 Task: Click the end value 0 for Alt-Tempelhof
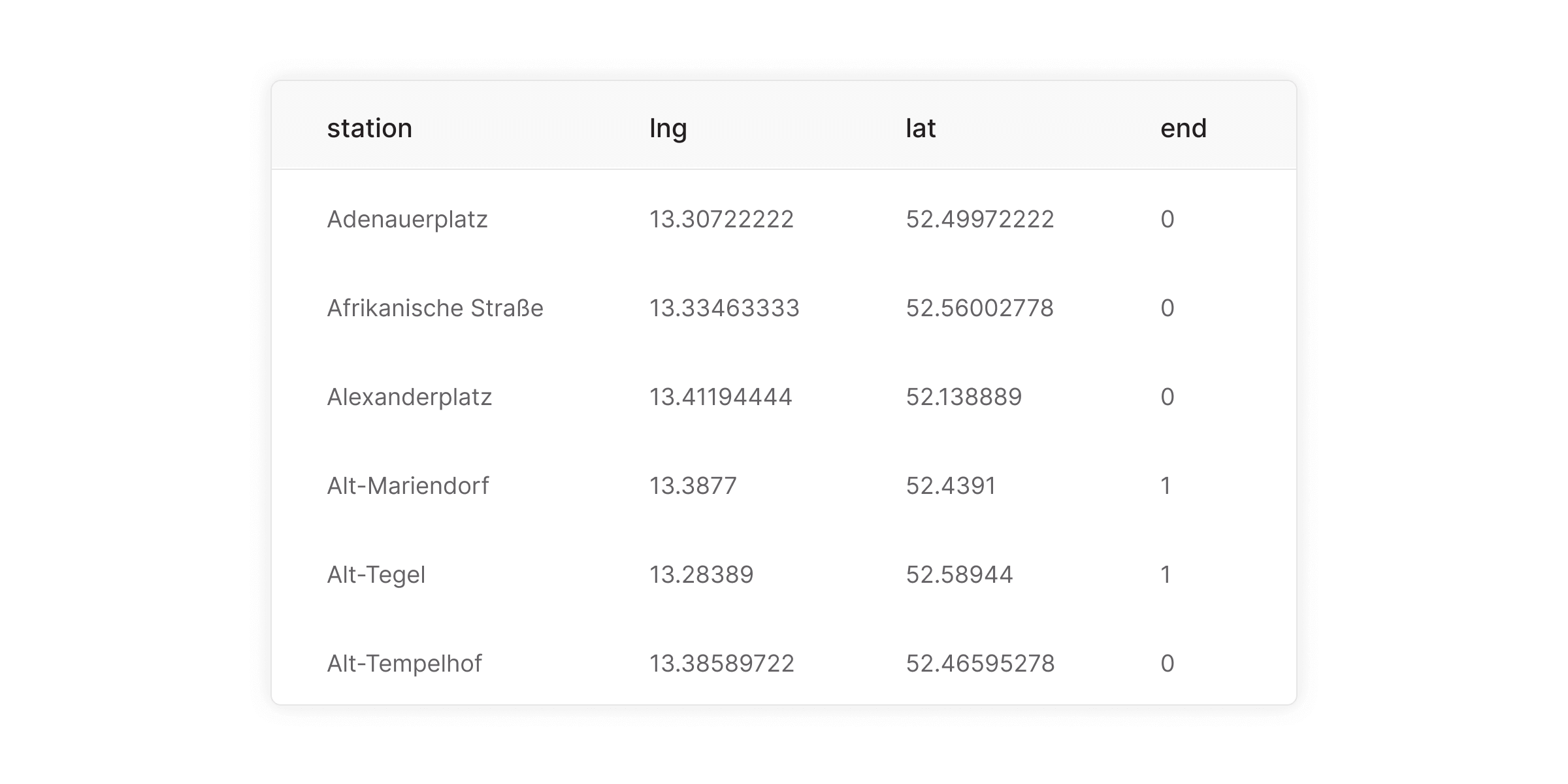coord(1169,663)
